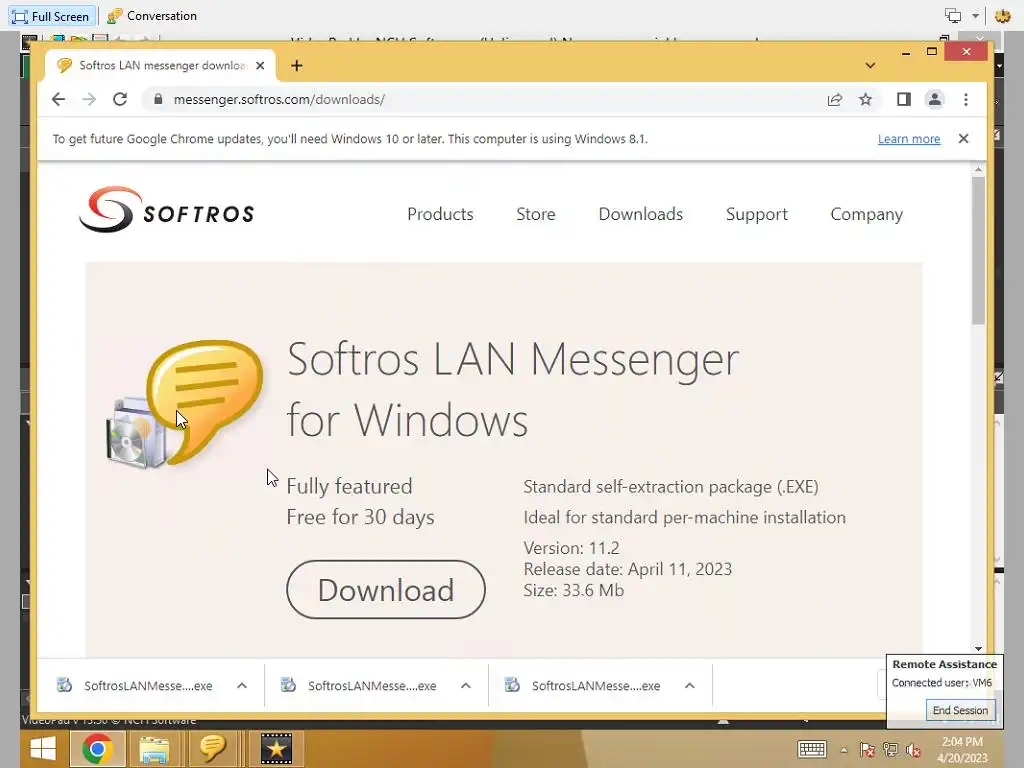The image size is (1024, 768).
Task: Toggle Full Screen in remote toolbar
Action: point(51,16)
